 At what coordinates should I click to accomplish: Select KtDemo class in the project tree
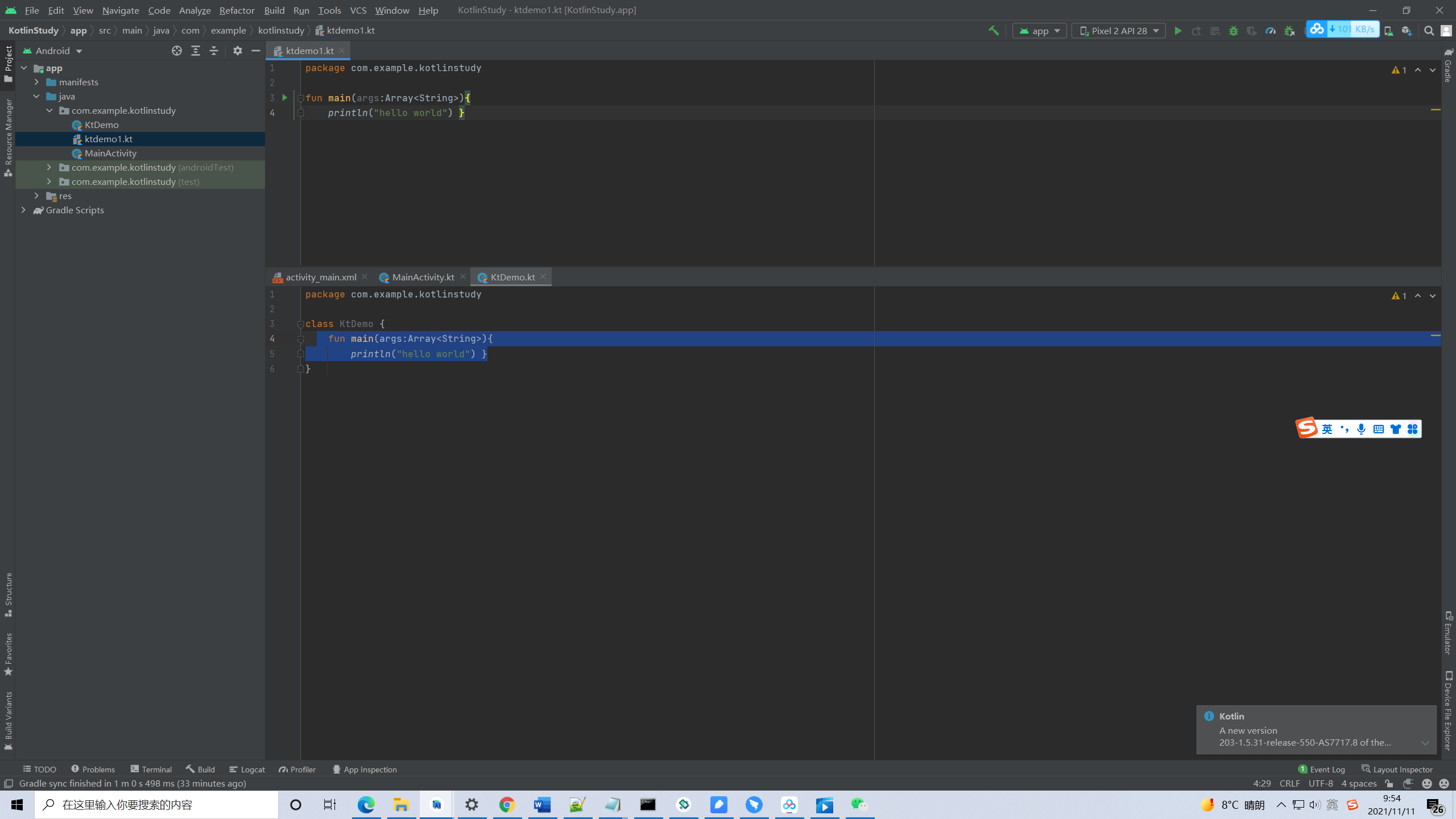[101, 125]
